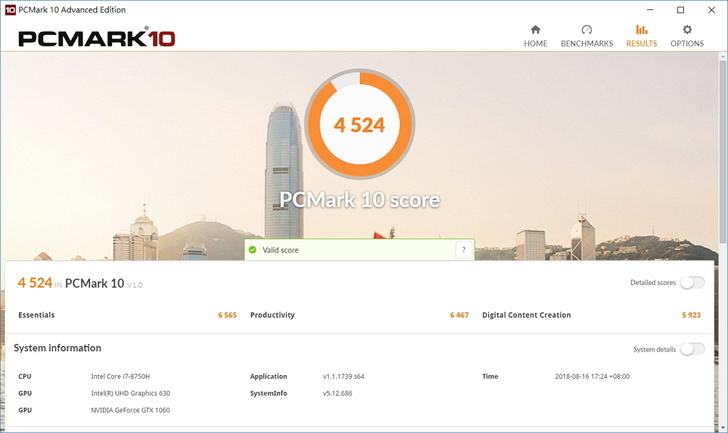The image size is (728, 433).
Task: Click the System information heading
Action: [x=57, y=348]
